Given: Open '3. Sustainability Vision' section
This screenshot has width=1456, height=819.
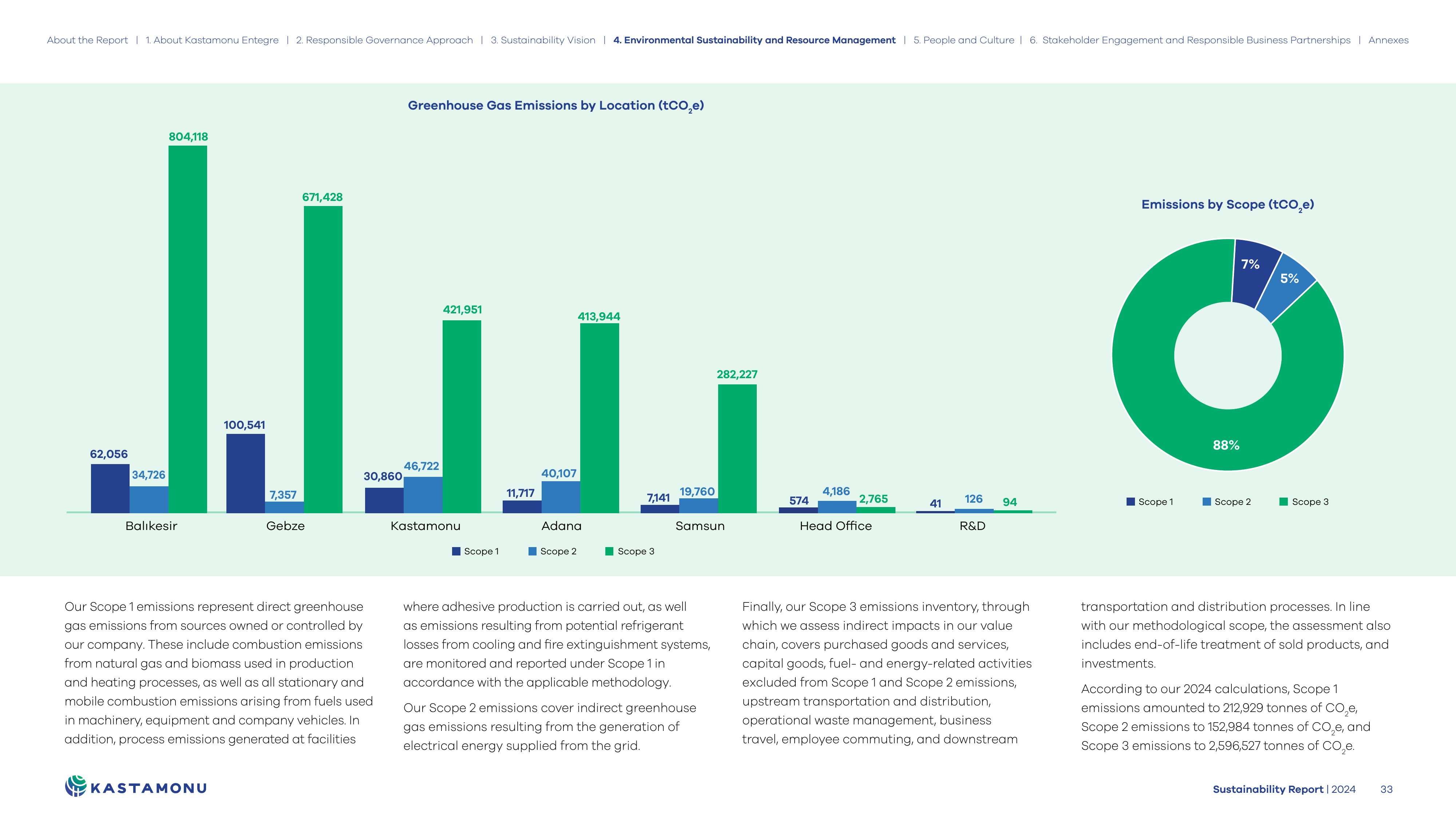Looking at the screenshot, I should pos(543,40).
